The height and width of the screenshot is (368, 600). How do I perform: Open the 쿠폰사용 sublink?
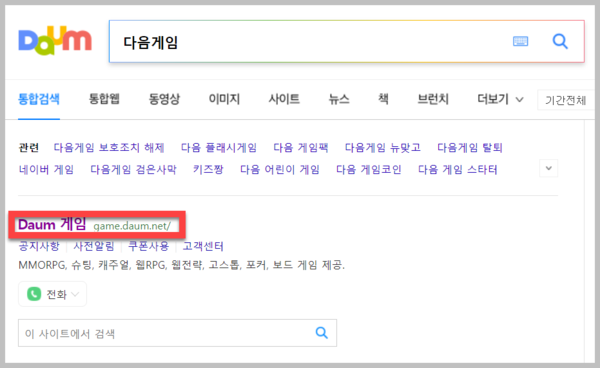148,246
